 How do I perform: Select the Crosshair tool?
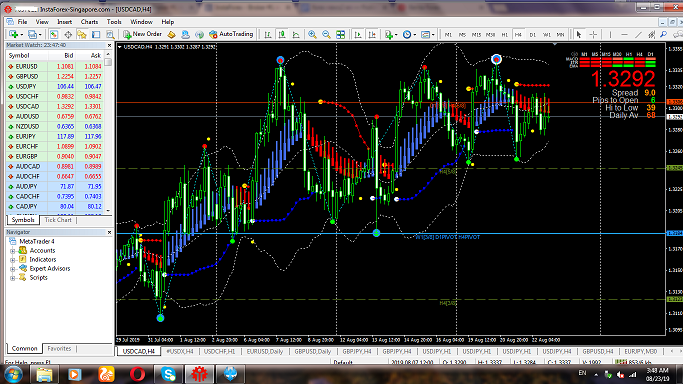[593, 34]
